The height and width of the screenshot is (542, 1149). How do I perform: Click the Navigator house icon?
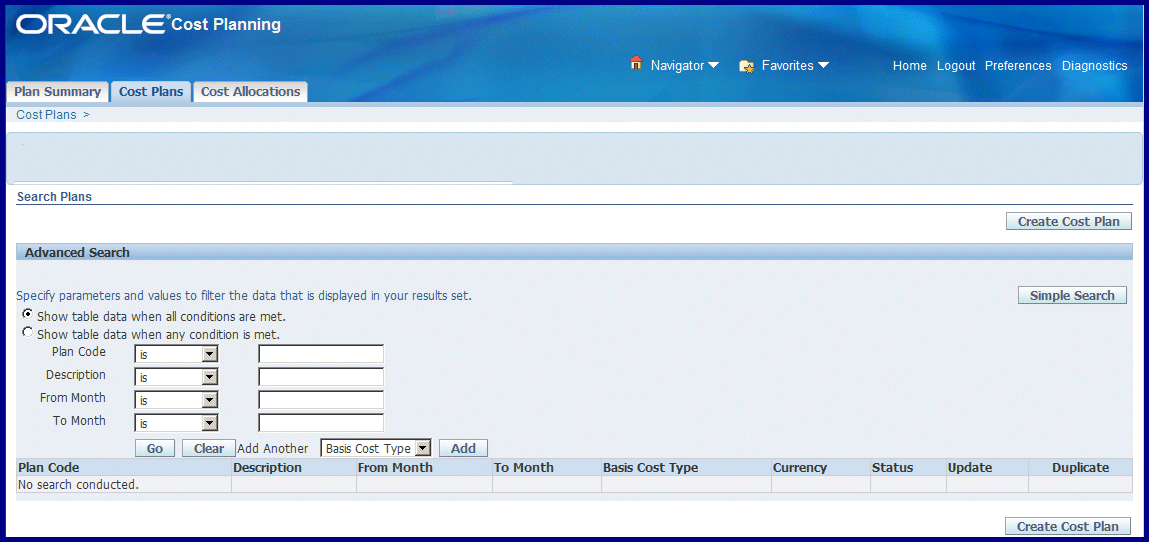635,64
